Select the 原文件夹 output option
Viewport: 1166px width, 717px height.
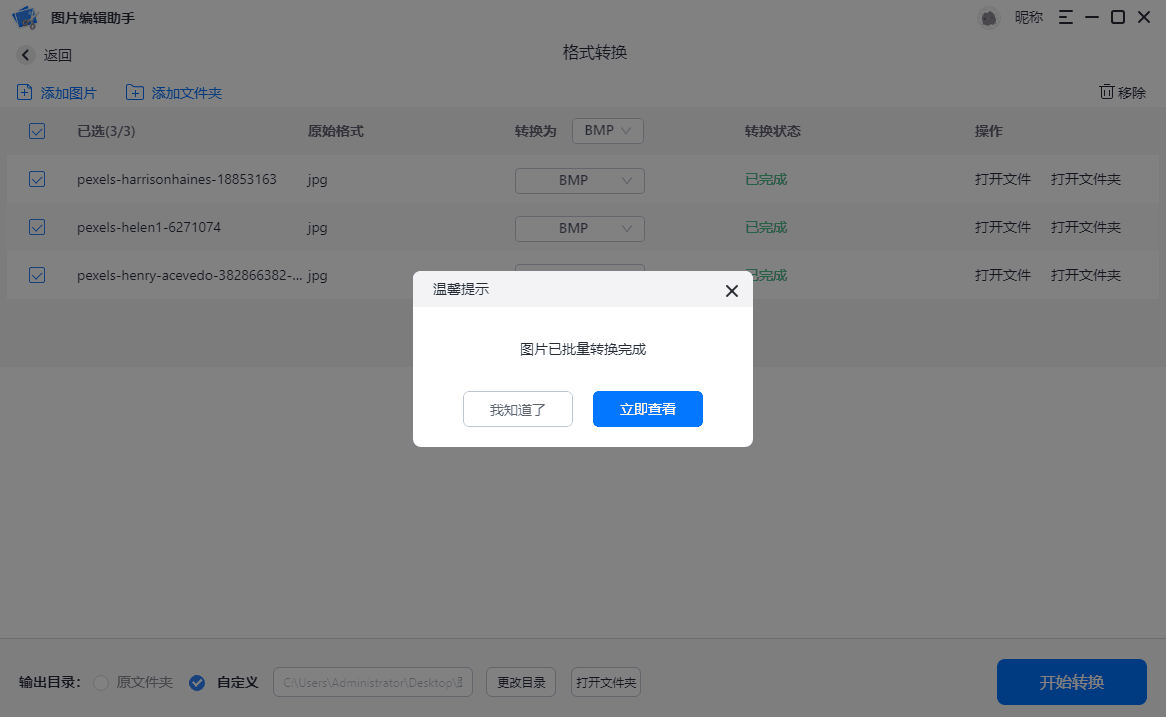point(100,682)
